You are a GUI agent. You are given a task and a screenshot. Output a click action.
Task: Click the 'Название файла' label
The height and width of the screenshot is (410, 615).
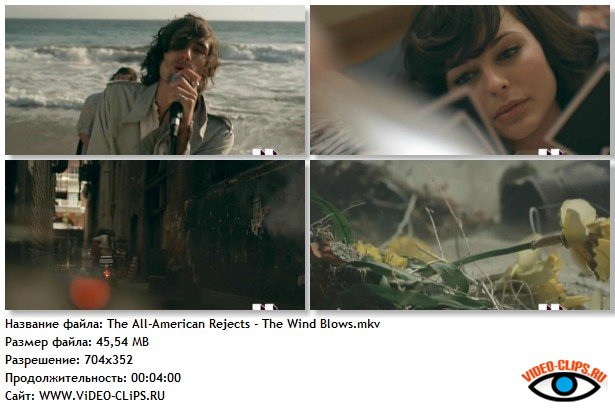click(x=55, y=324)
